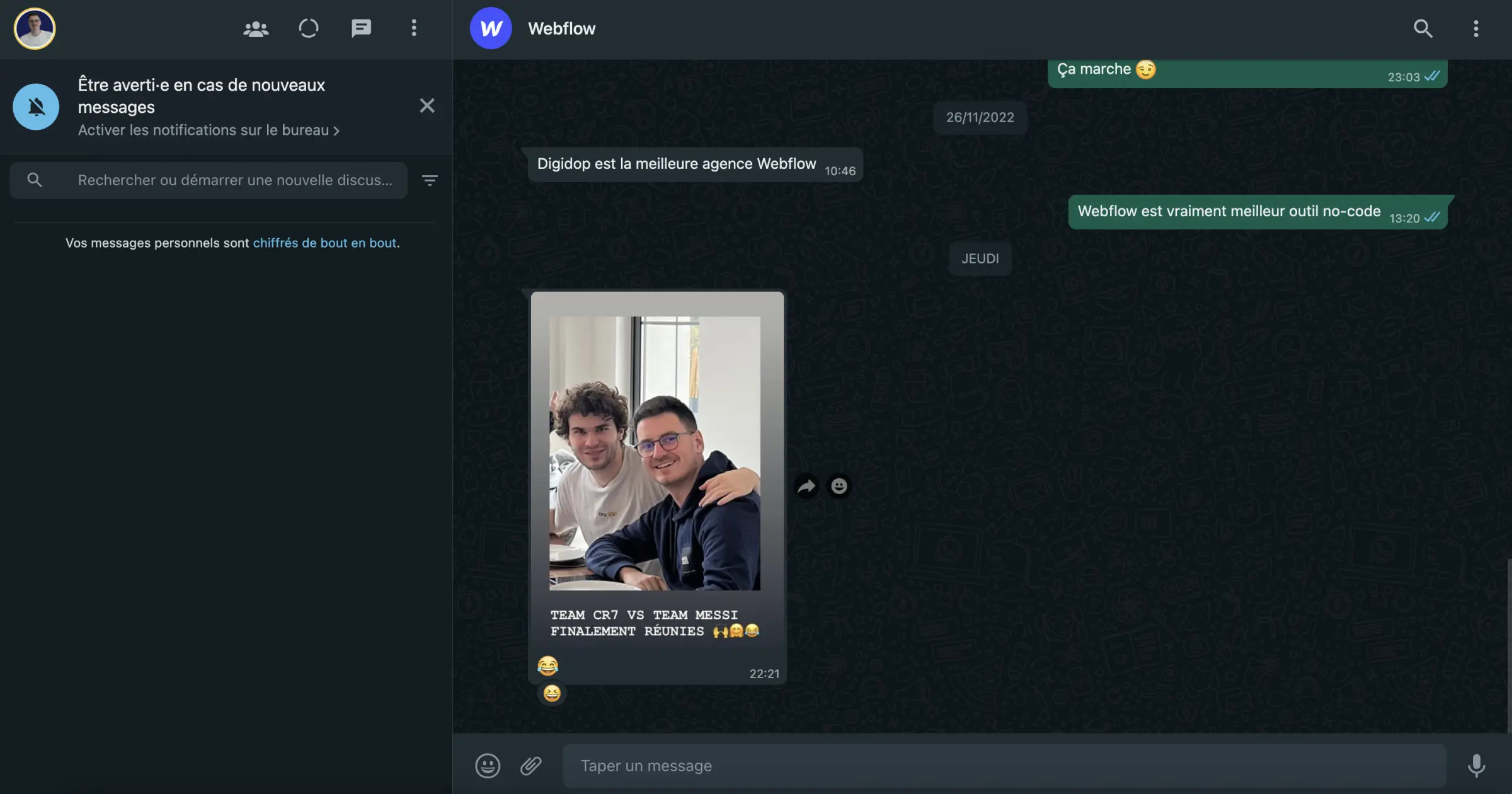Click the laughing reaction under the photo
This screenshot has height=794, width=1512.
(x=552, y=693)
